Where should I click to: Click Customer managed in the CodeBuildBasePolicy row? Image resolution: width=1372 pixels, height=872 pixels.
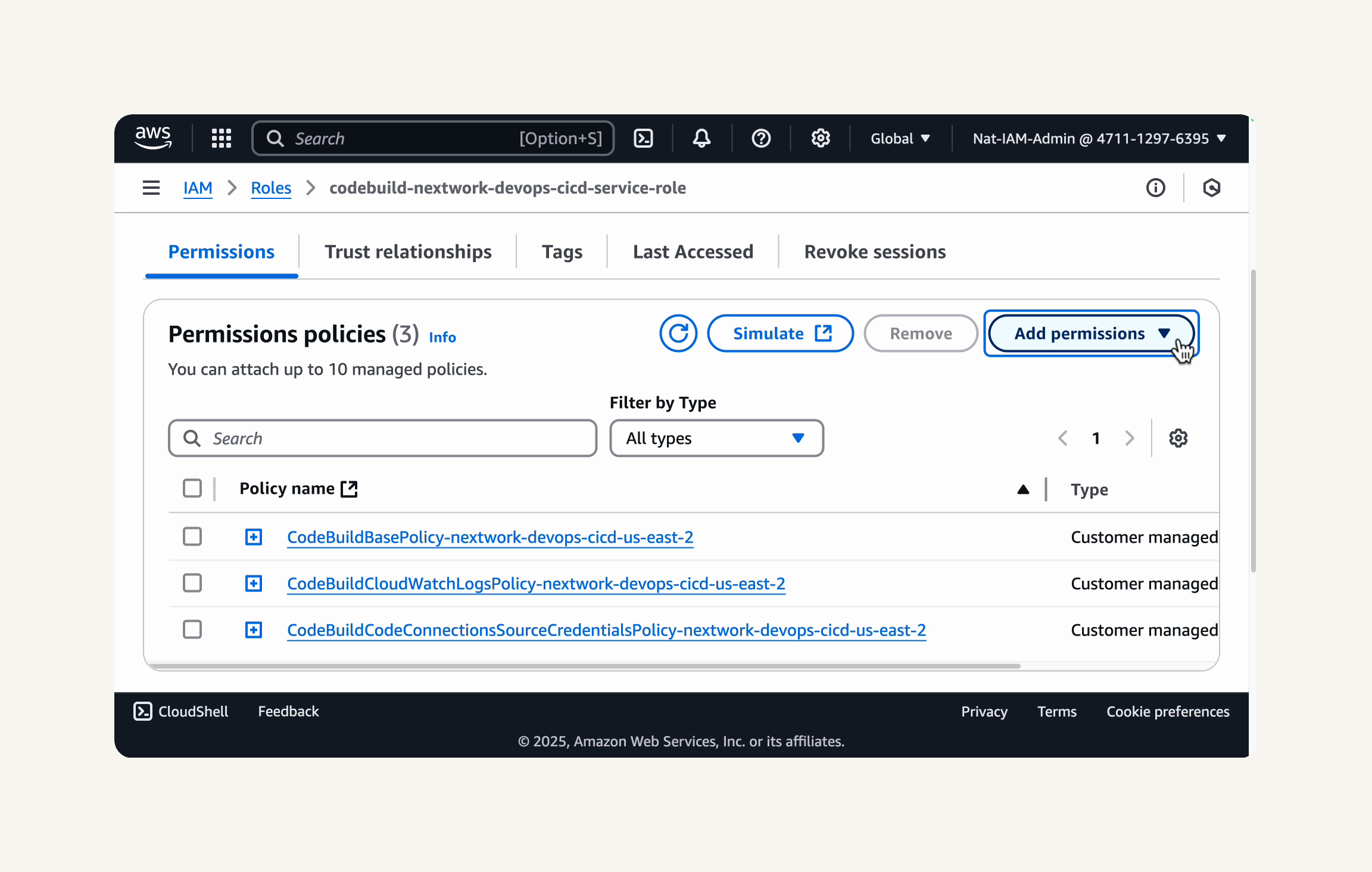pos(1144,537)
